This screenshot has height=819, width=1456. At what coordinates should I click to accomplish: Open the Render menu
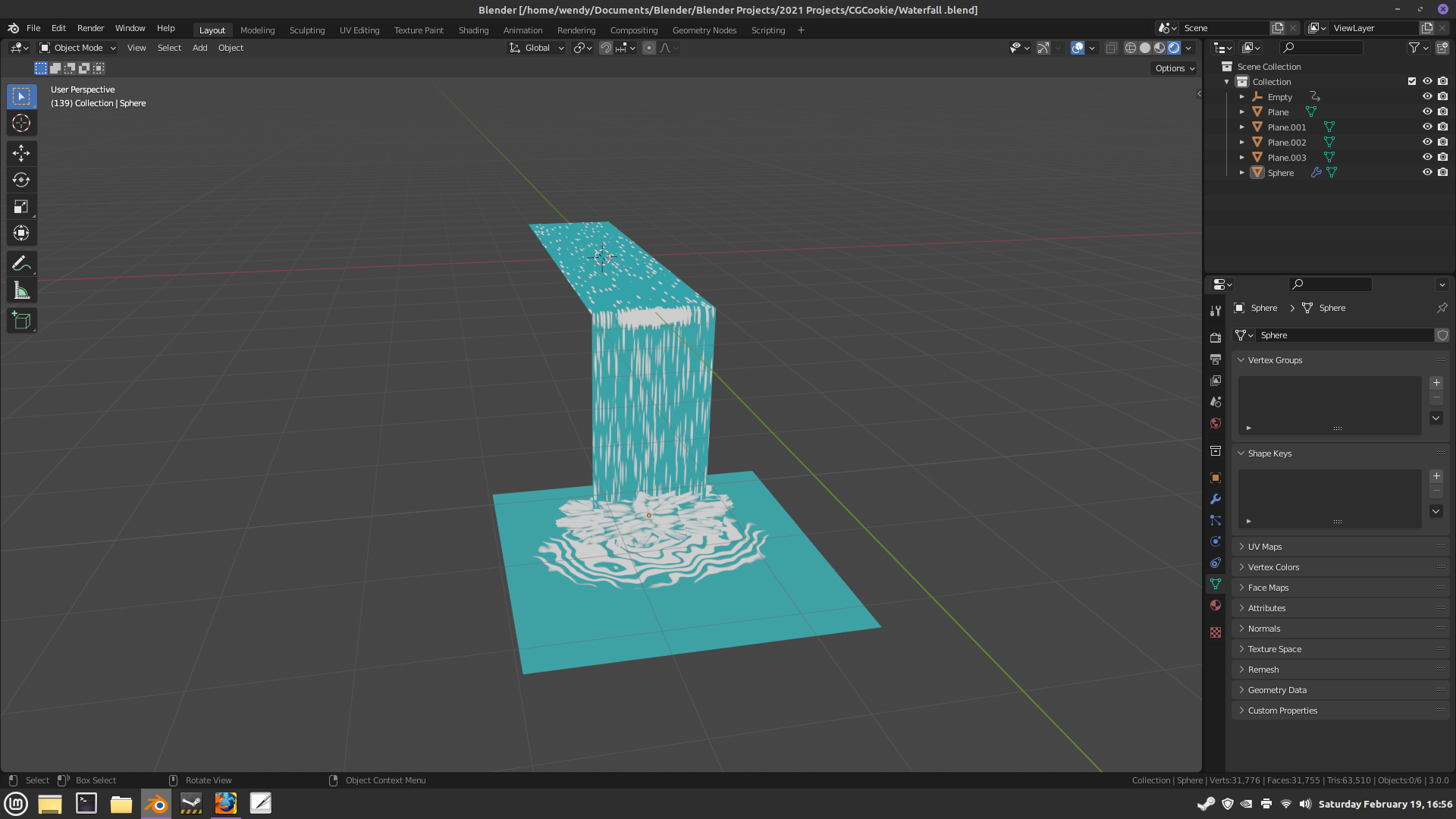point(90,28)
